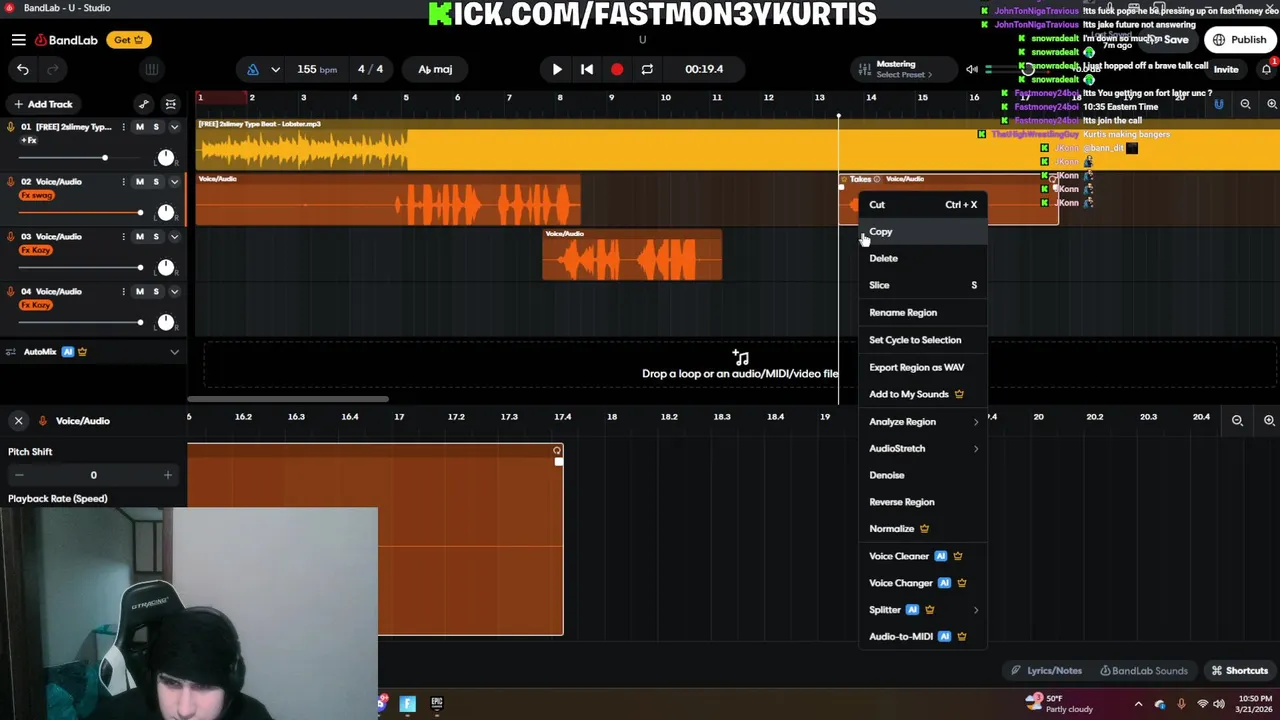Open the virtual piano keyboard icon
This screenshot has height=720, width=1280.
click(x=151, y=69)
